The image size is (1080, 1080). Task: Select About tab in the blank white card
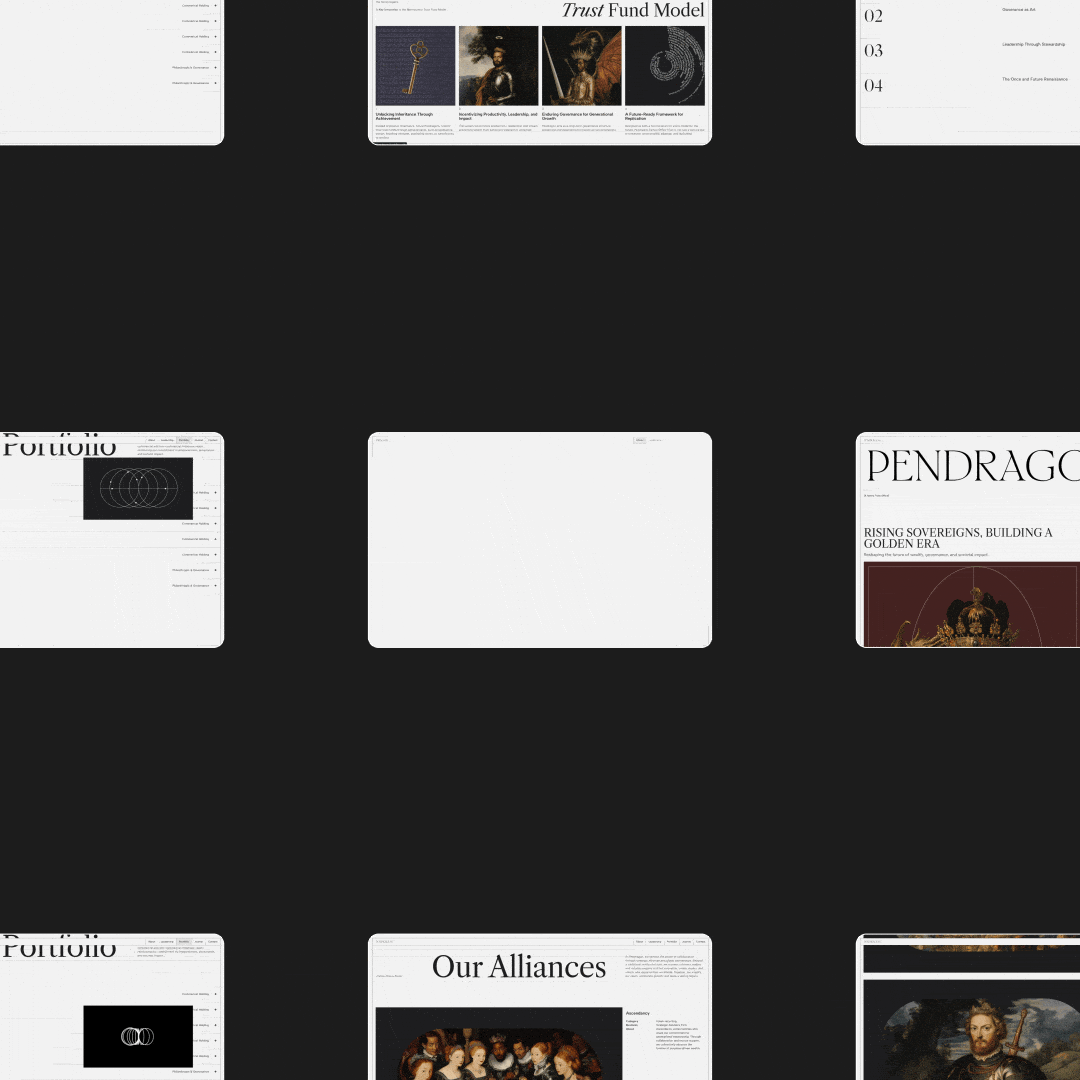click(x=640, y=440)
